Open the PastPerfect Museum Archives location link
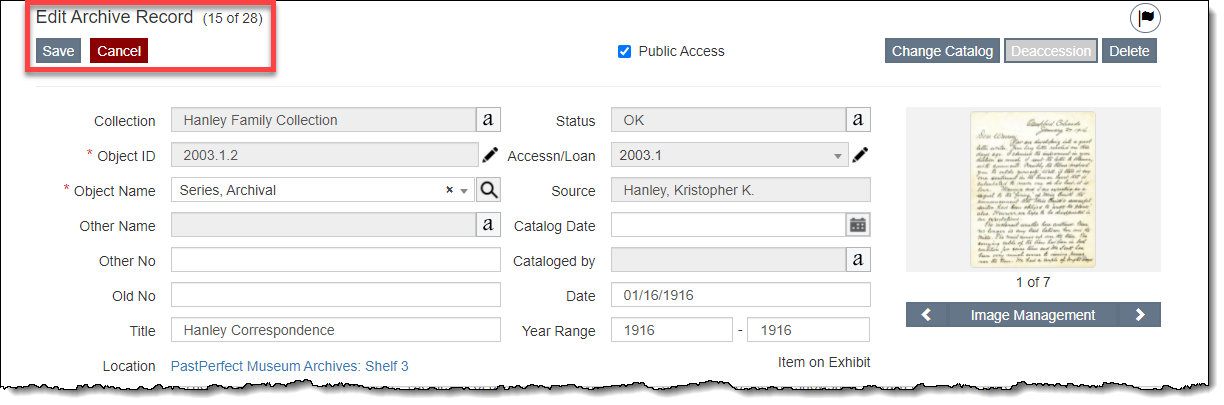The height and width of the screenshot is (405, 1224). (290, 366)
